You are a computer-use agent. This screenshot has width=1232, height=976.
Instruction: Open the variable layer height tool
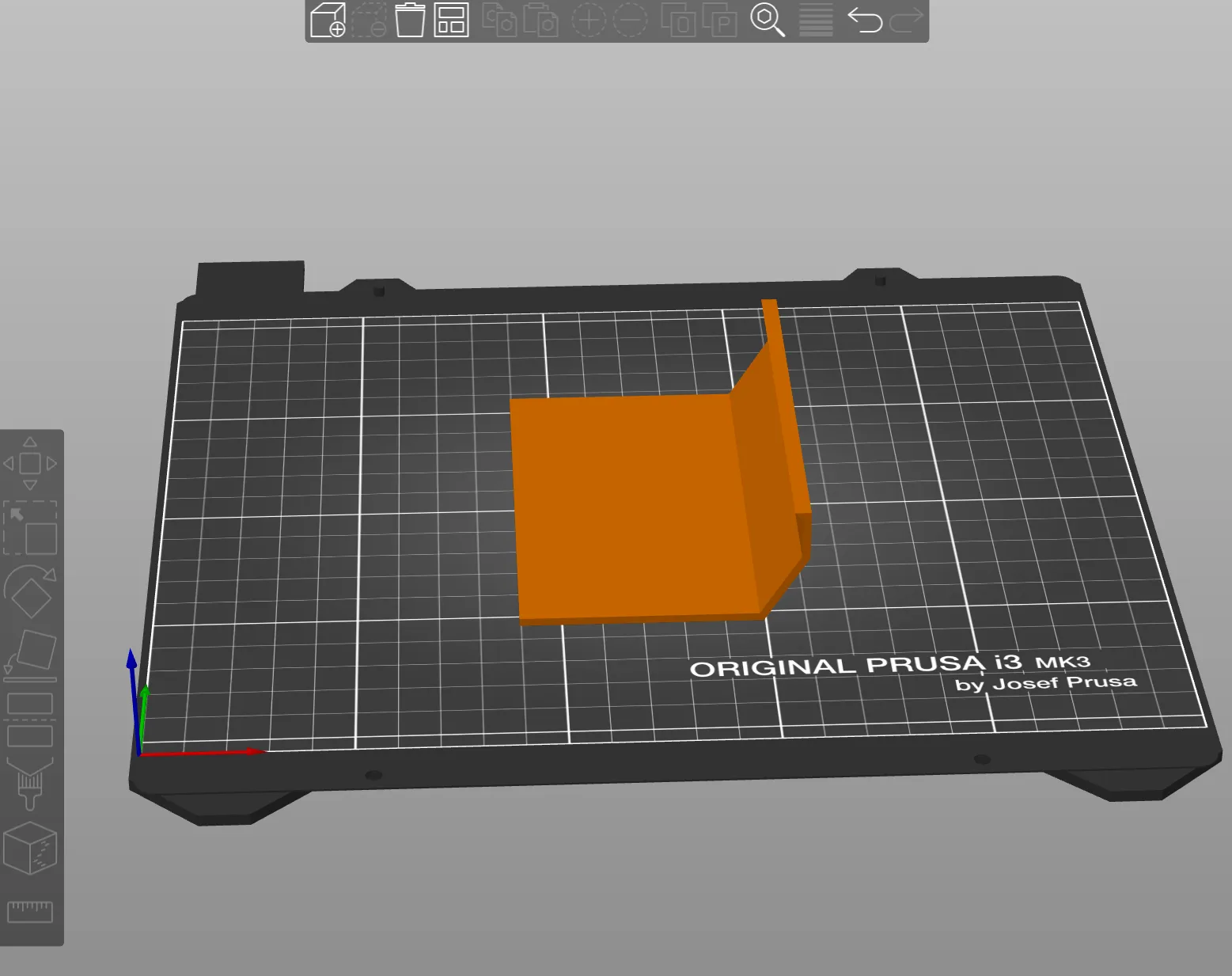pyautogui.click(x=815, y=21)
